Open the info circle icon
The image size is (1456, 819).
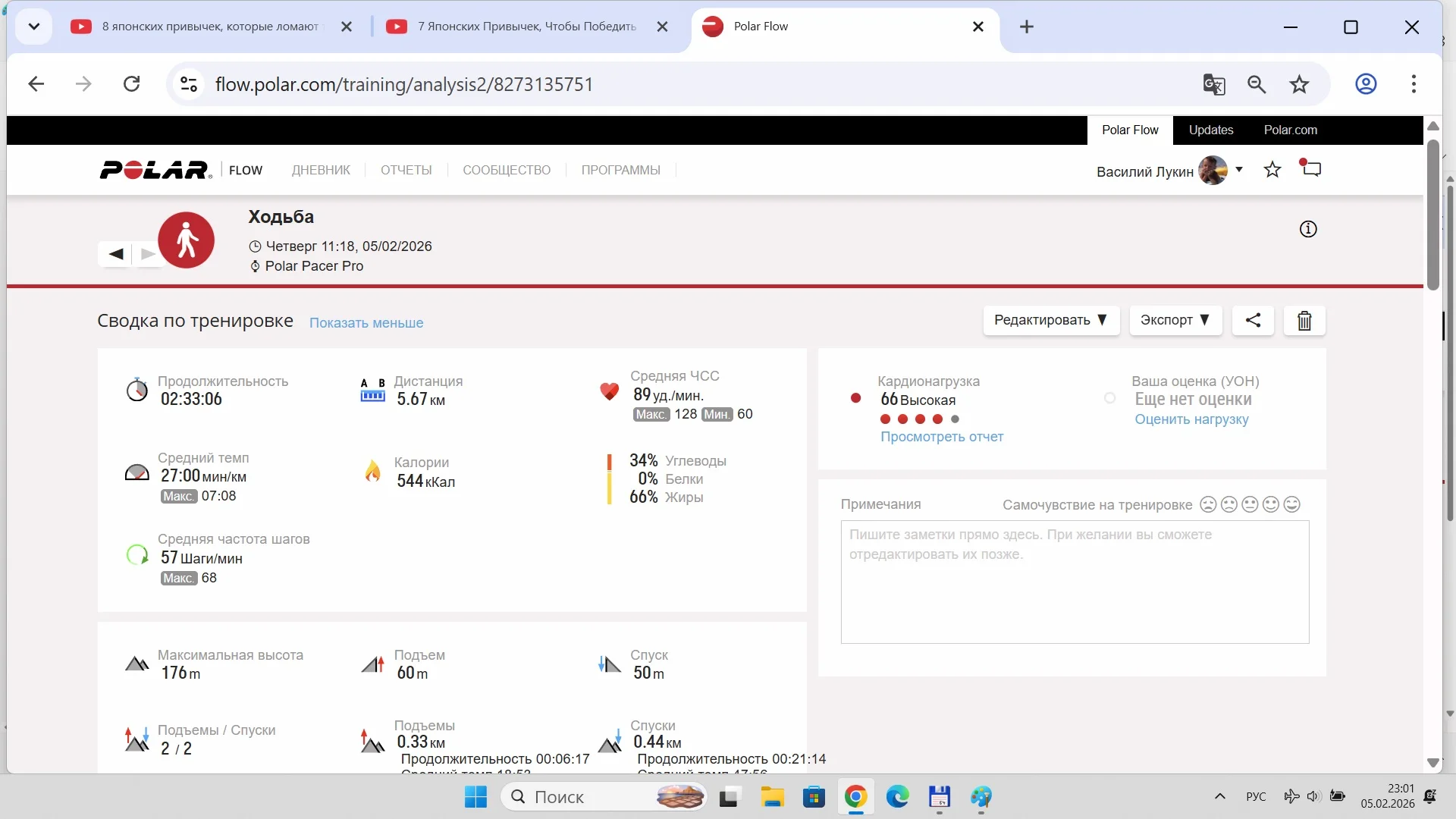point(1308,229)
